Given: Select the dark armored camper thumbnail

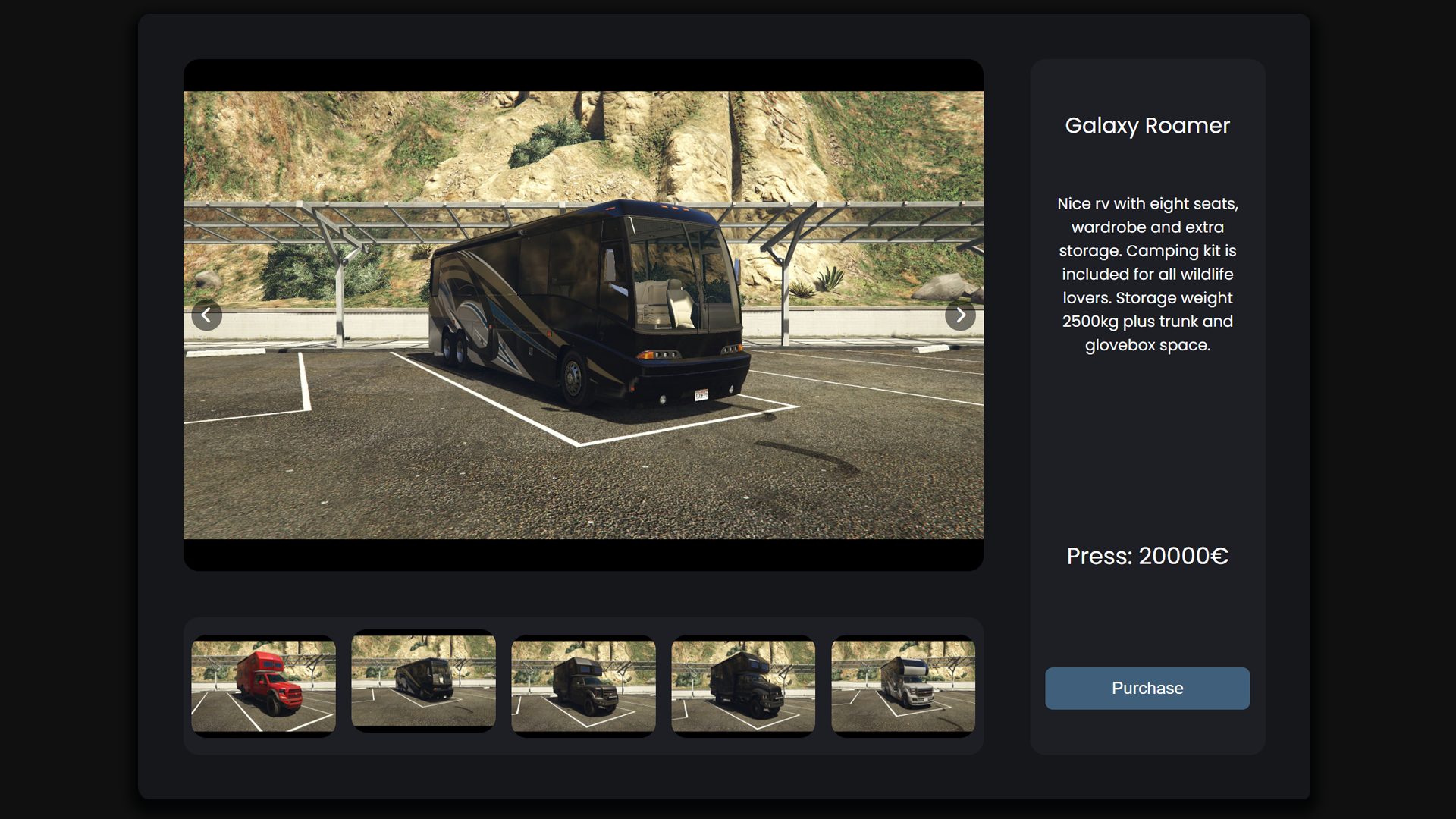Looking at the screenshot, I should 743,686.
